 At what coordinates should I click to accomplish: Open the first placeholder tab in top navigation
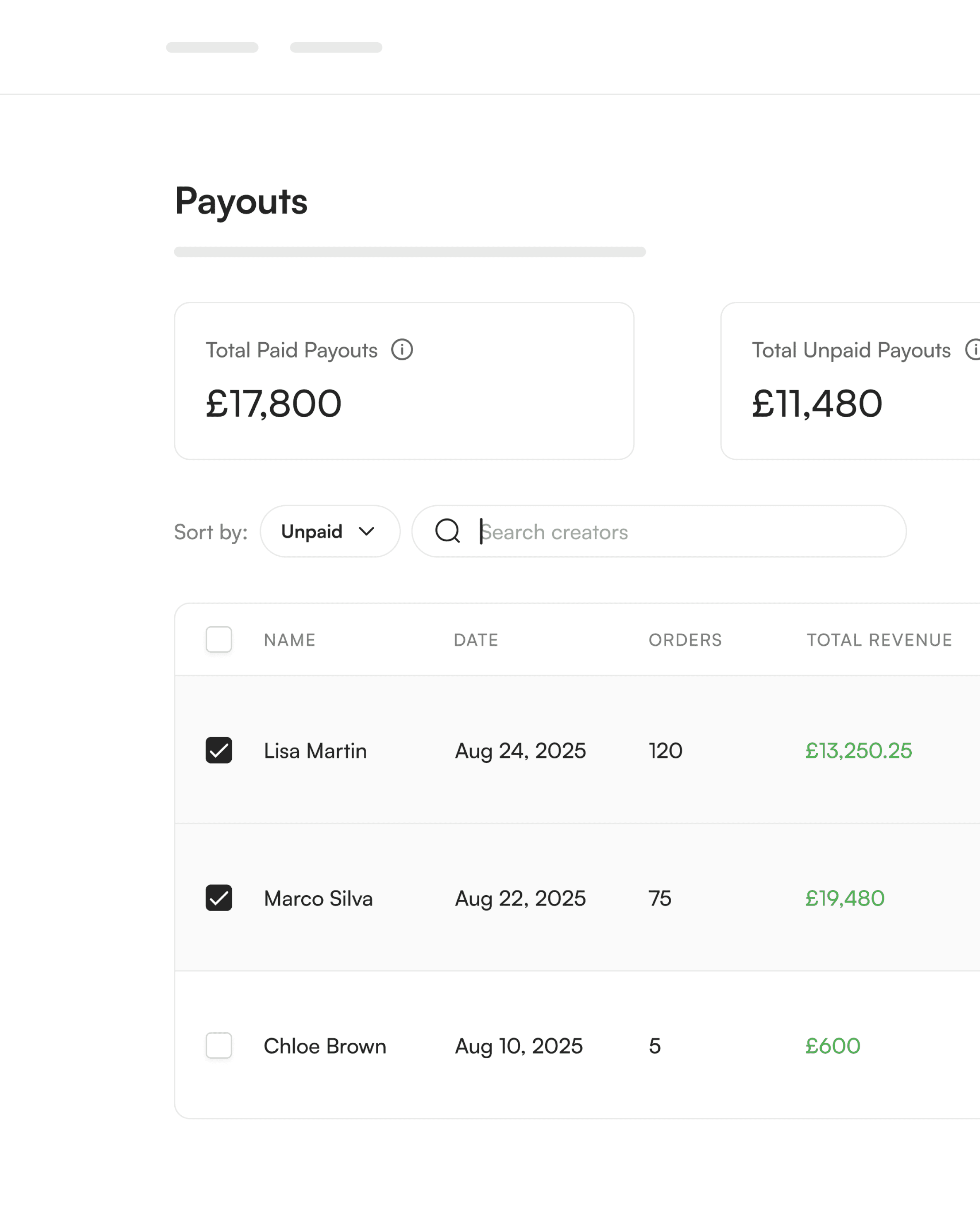[x=212, y=47]
